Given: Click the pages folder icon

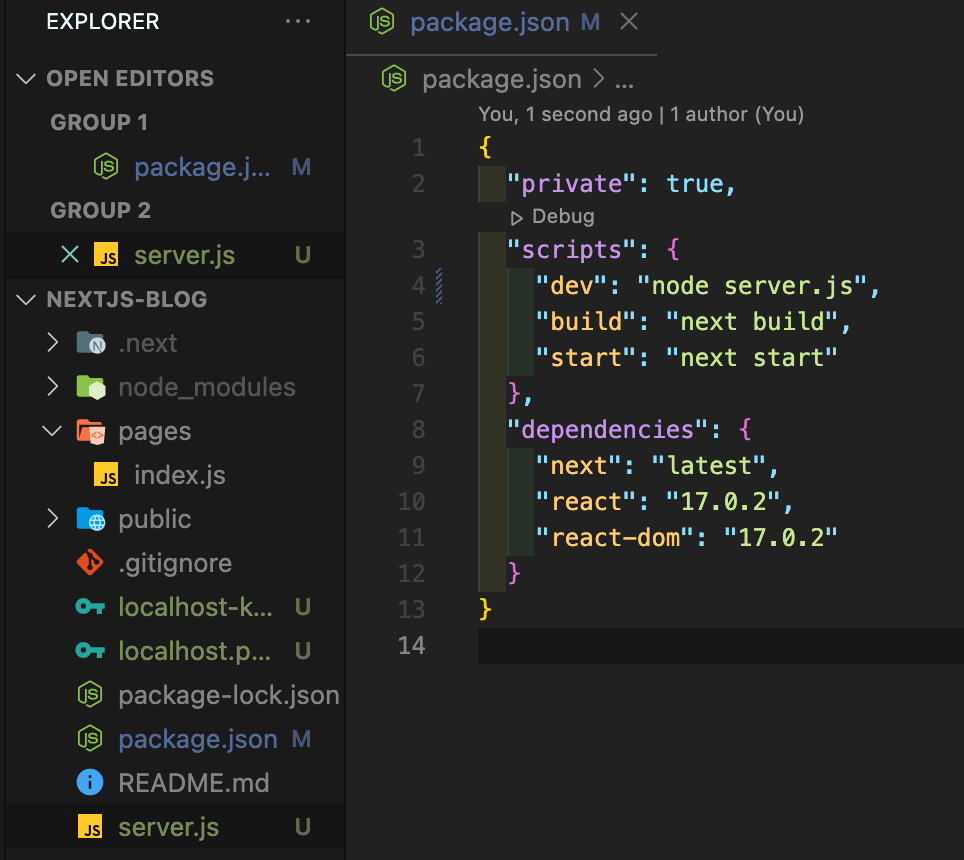Looking at the screenshot, I should (91, 432).
